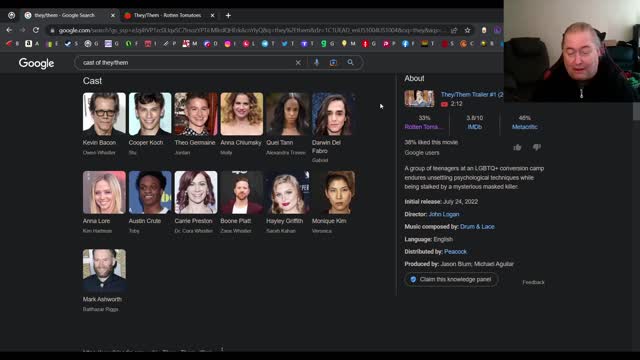The height and width of the screenshot is (360, 640).
Task: Give the movie a thumbs up
Action: 517,147
